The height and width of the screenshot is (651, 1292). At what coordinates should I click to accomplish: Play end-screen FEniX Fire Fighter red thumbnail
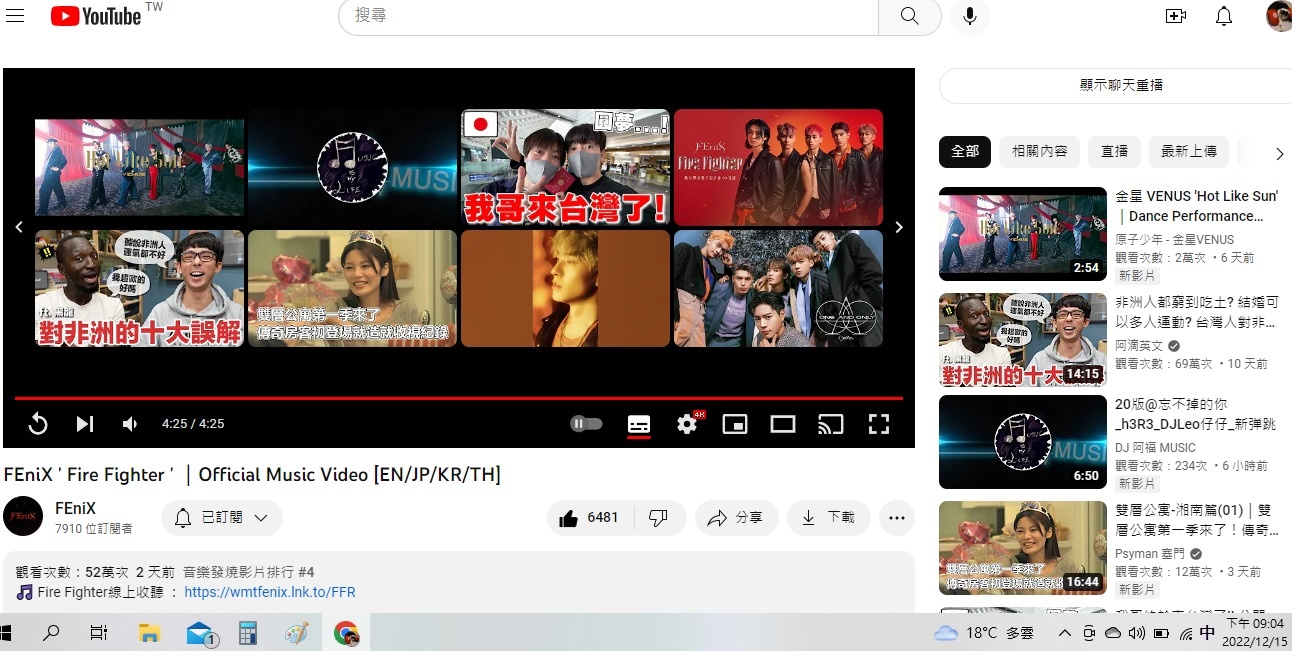778,167
